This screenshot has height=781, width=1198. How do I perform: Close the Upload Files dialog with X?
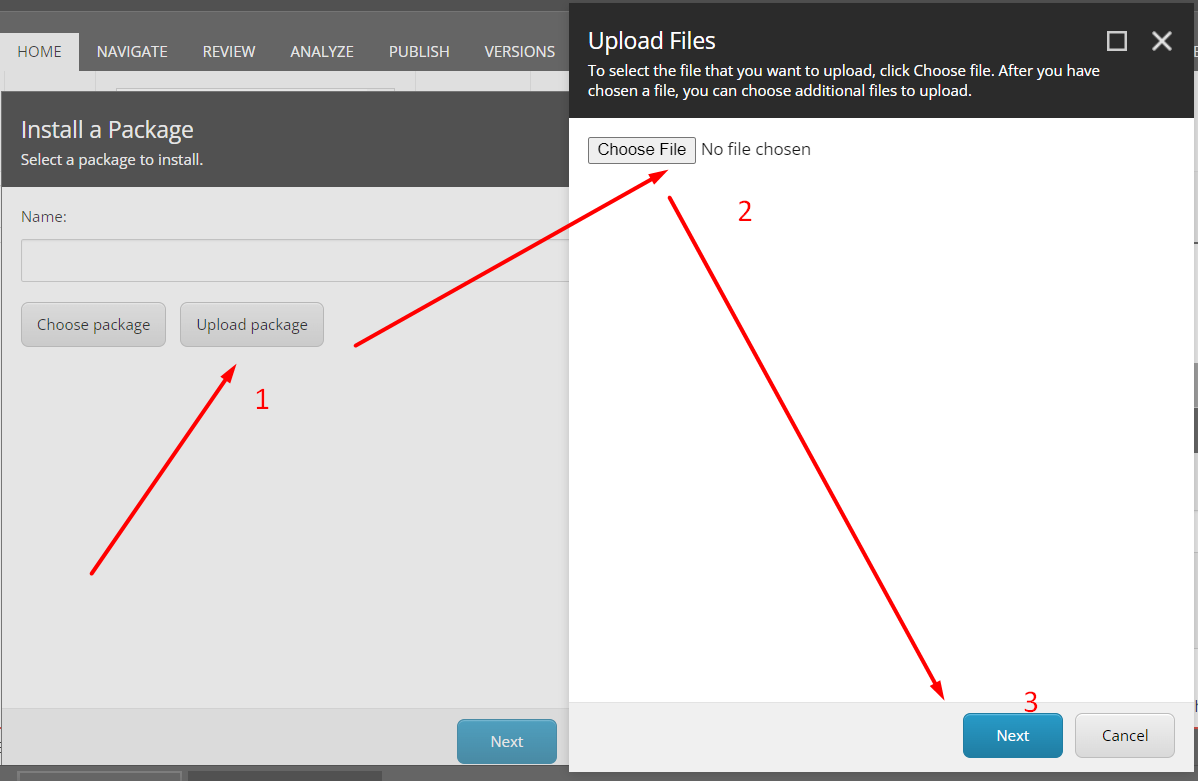[x=1161, y=41]
